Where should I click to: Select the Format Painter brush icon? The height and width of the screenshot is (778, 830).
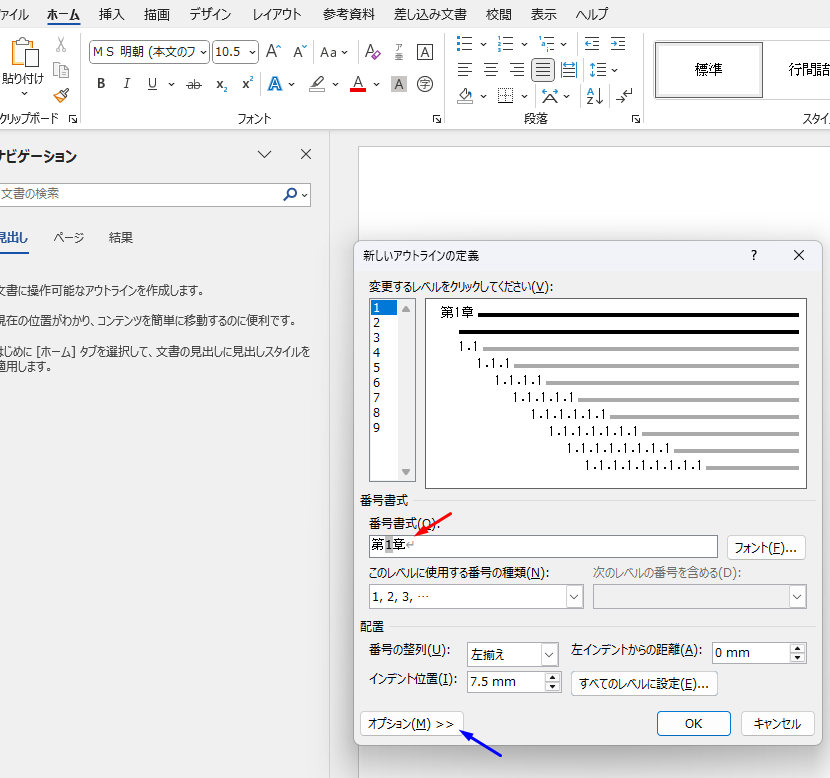pyautogui.click(x=61, y=96)
